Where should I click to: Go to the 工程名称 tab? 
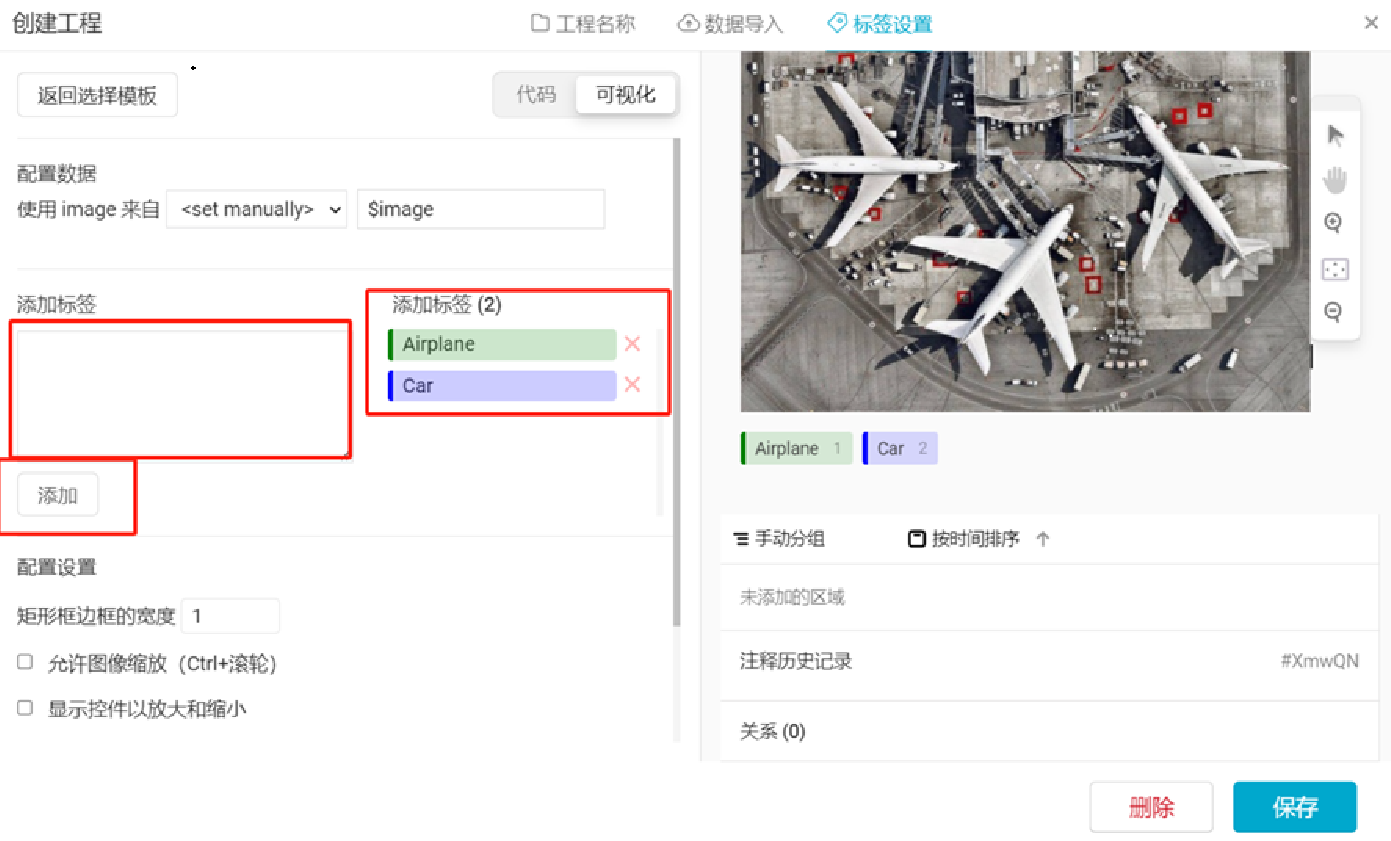click(583, 24)
